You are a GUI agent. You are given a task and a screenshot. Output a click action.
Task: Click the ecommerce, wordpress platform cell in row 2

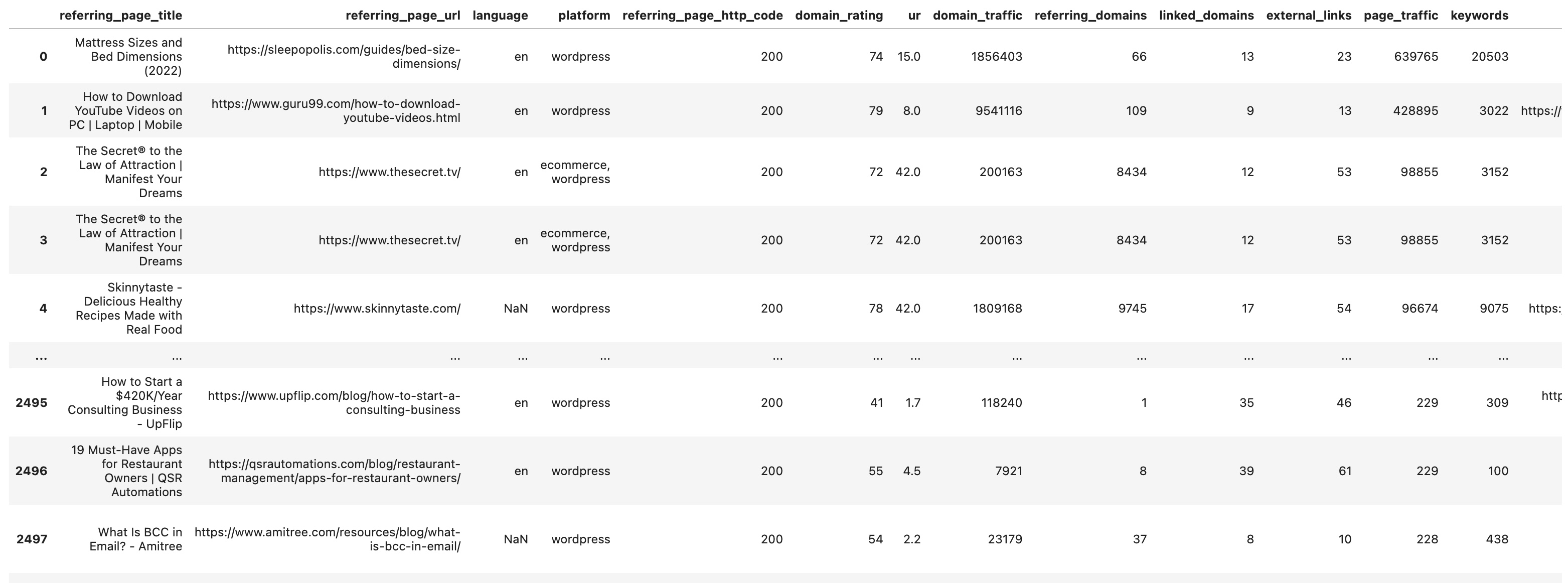[575, 172]
